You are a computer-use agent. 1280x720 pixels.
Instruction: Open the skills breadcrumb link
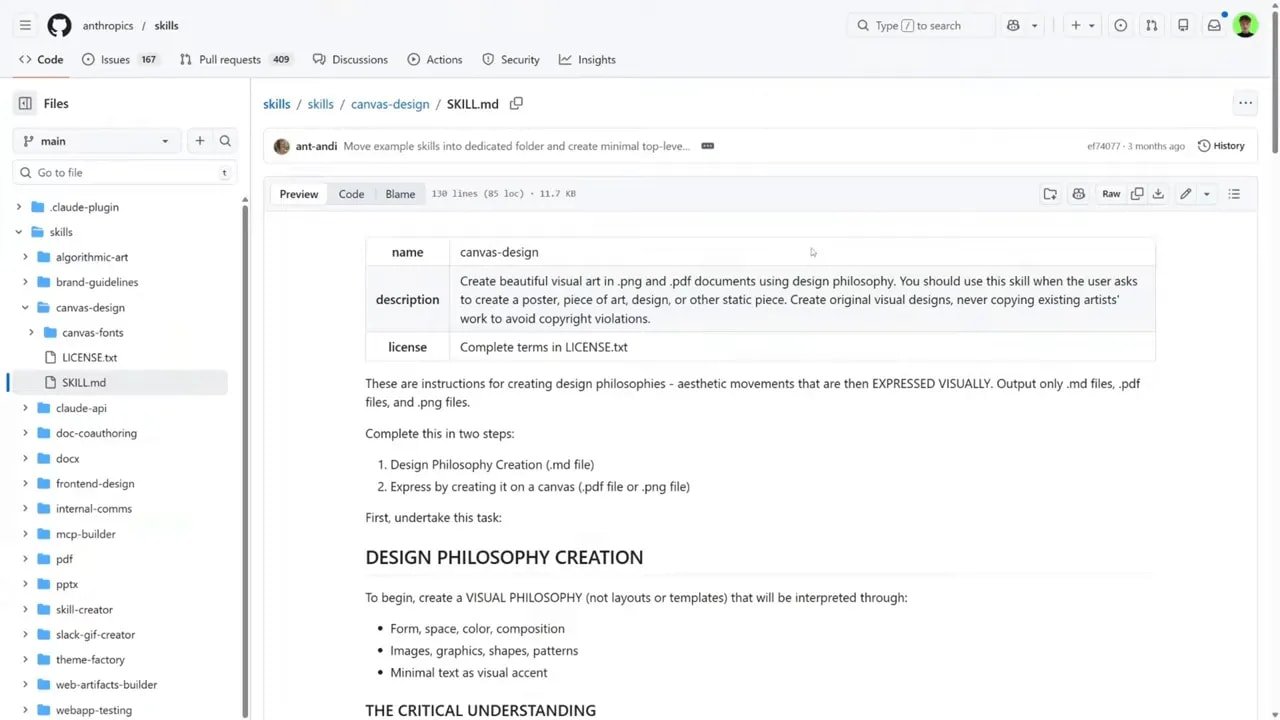(276, 103)
